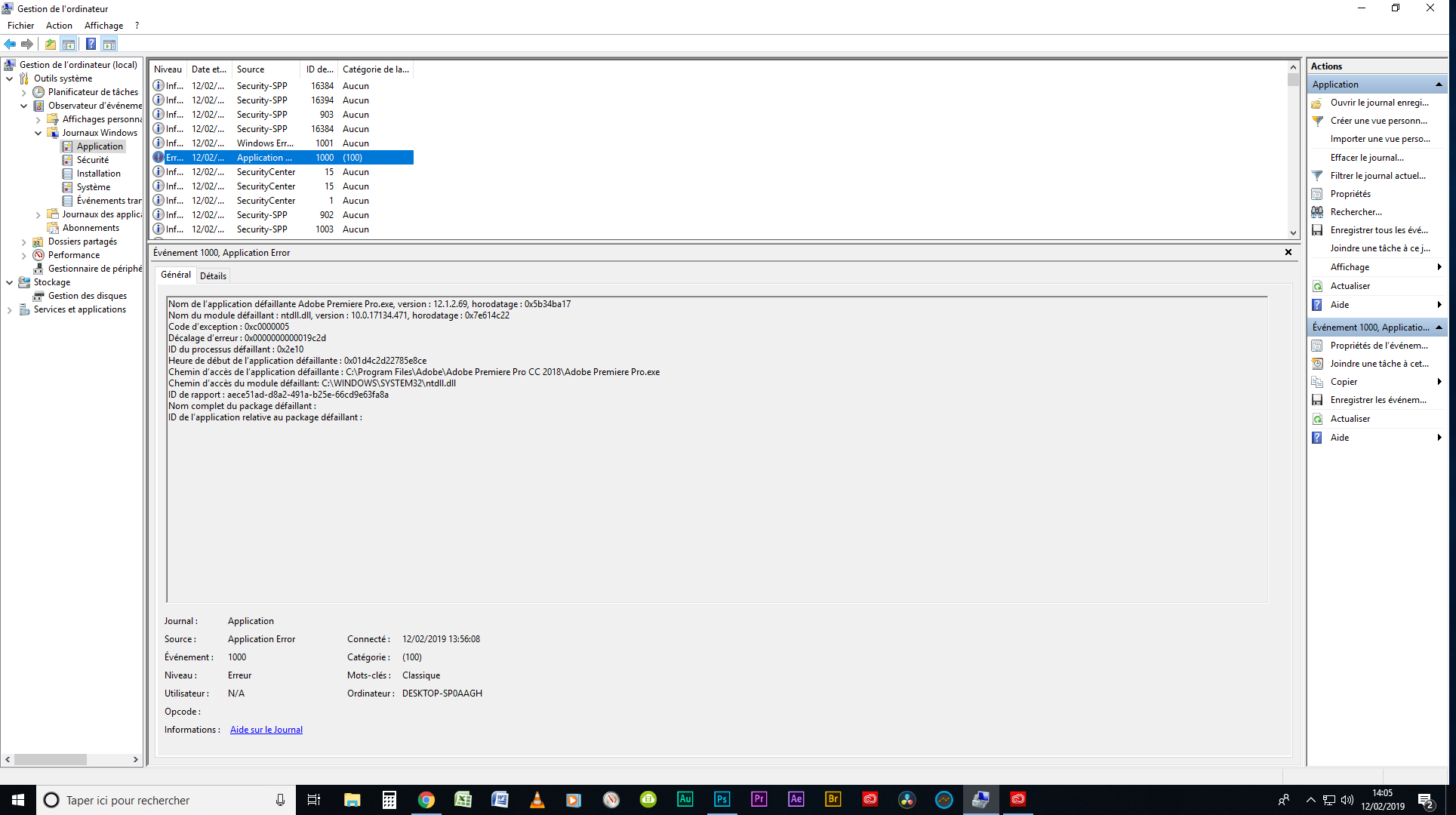Select the Windows Error event 1001 row
The width and height of the screenshot is (1456, 815).
(x=282, y=143)
